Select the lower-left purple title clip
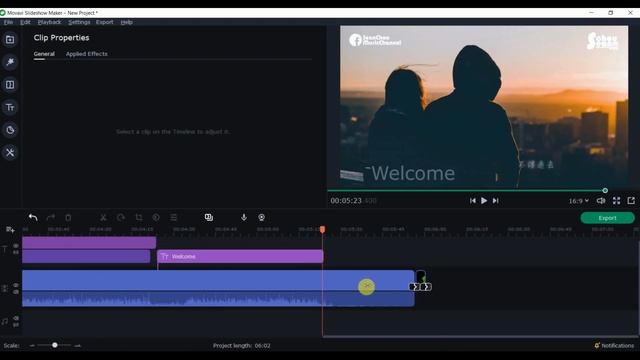 pos(86,256)
